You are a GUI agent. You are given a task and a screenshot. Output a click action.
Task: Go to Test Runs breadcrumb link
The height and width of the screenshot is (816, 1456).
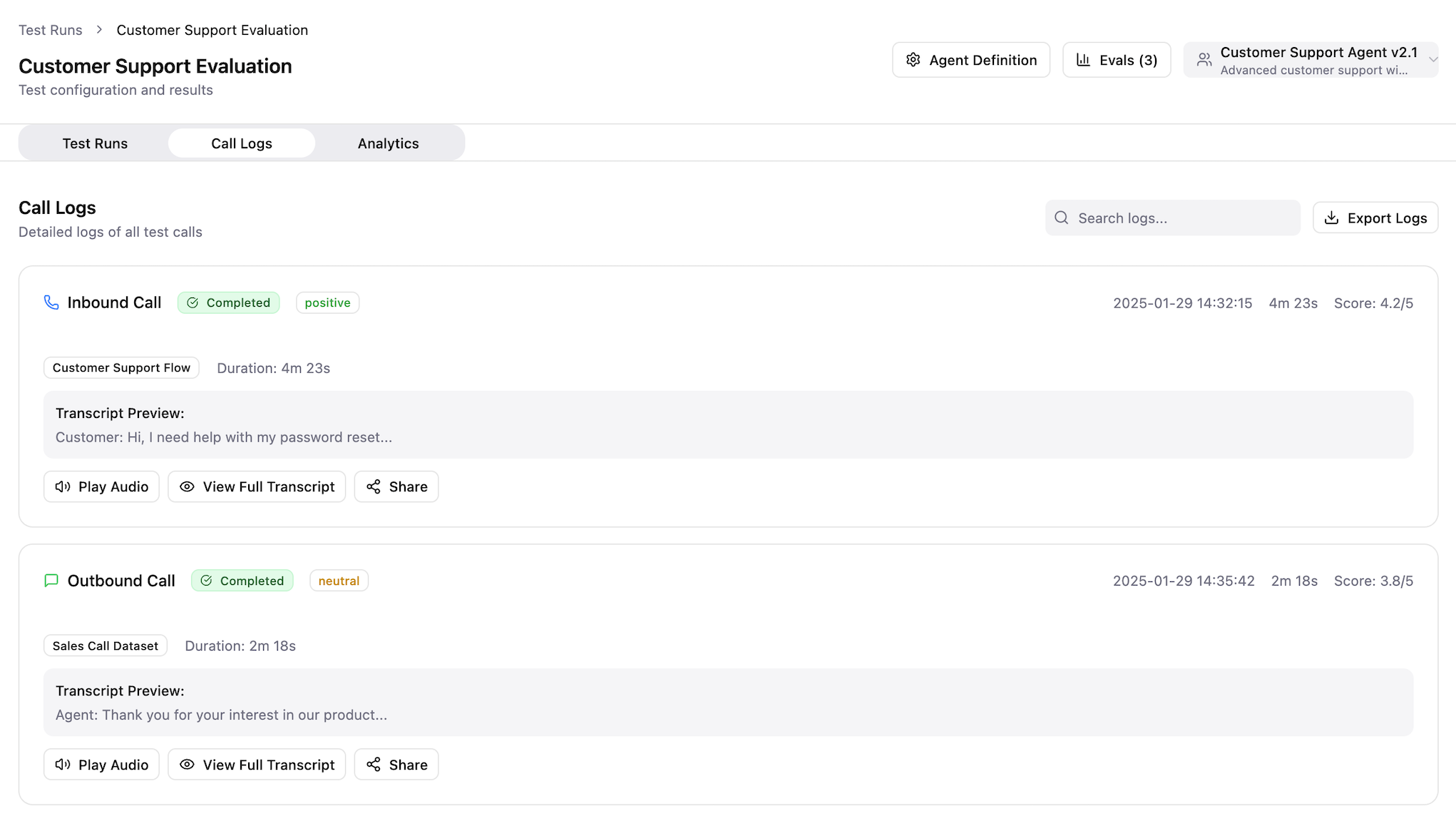(50, 30)
